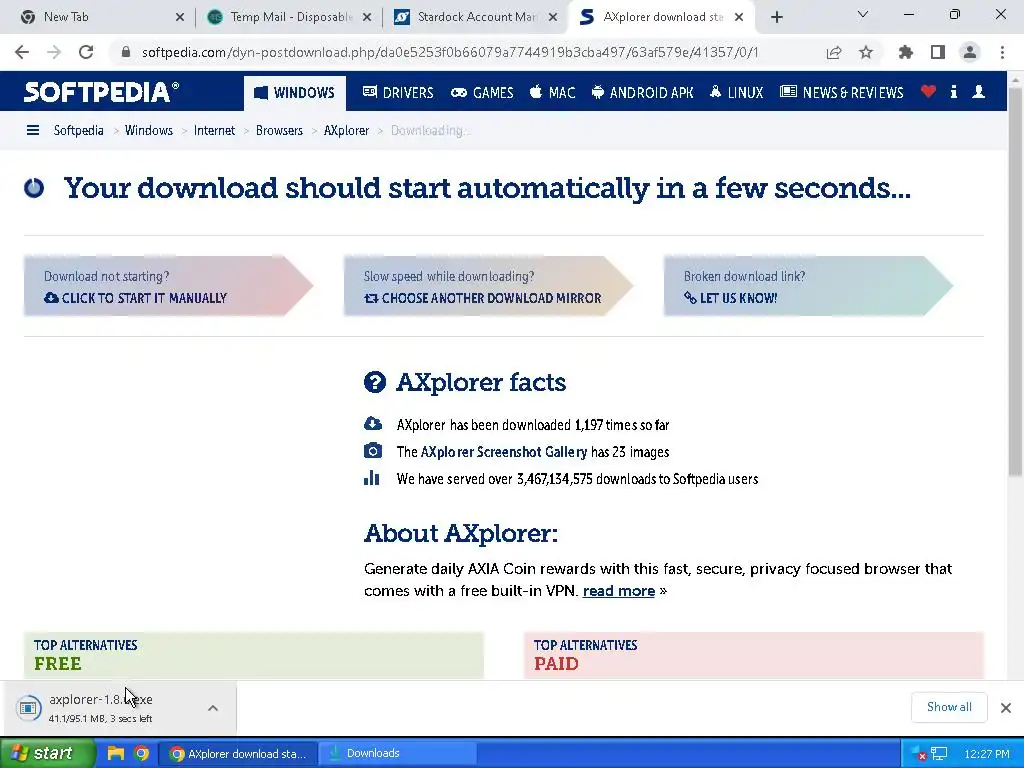Open the Mac section
This screenshot has width=1024, height=768.
click(x=552, y=93)
